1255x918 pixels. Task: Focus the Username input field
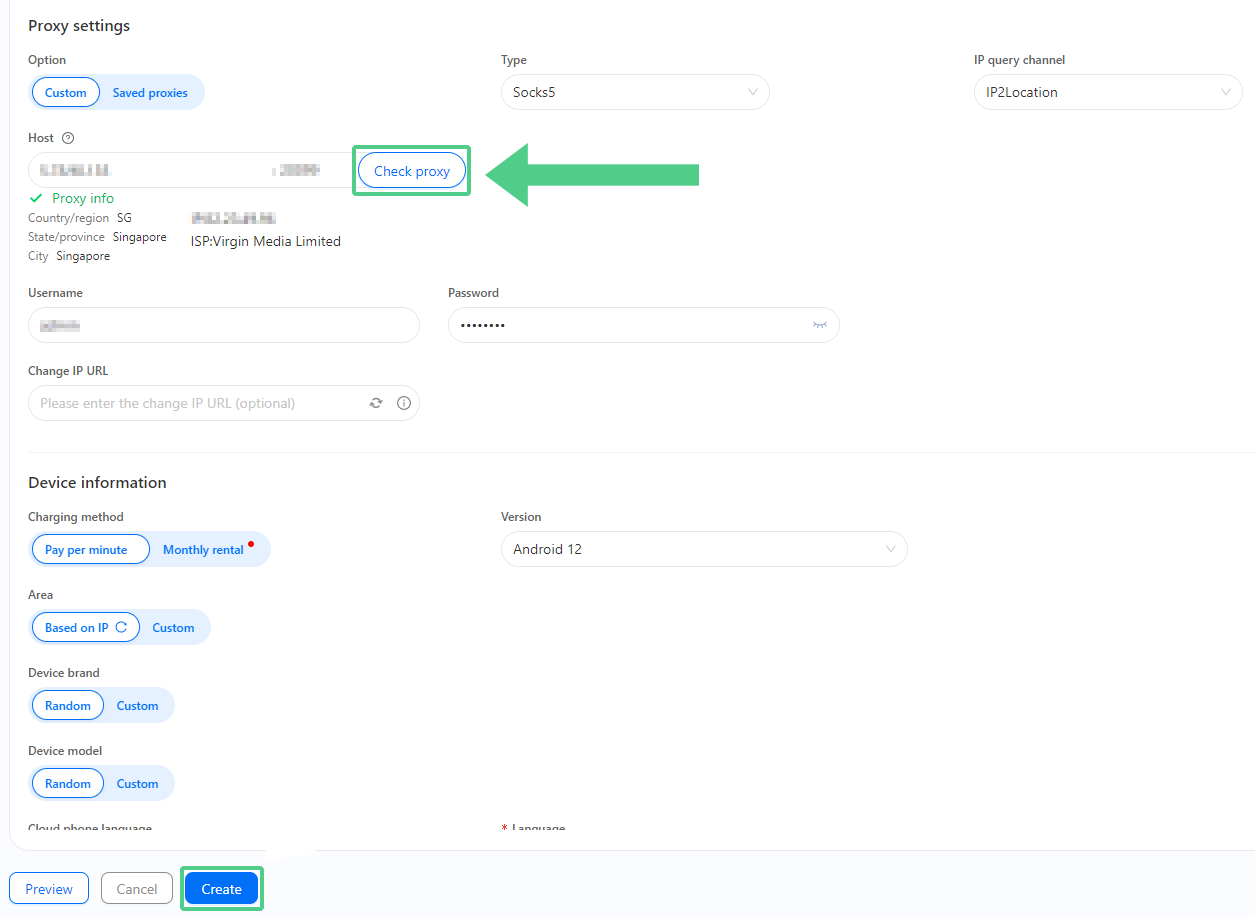(224, 325)
